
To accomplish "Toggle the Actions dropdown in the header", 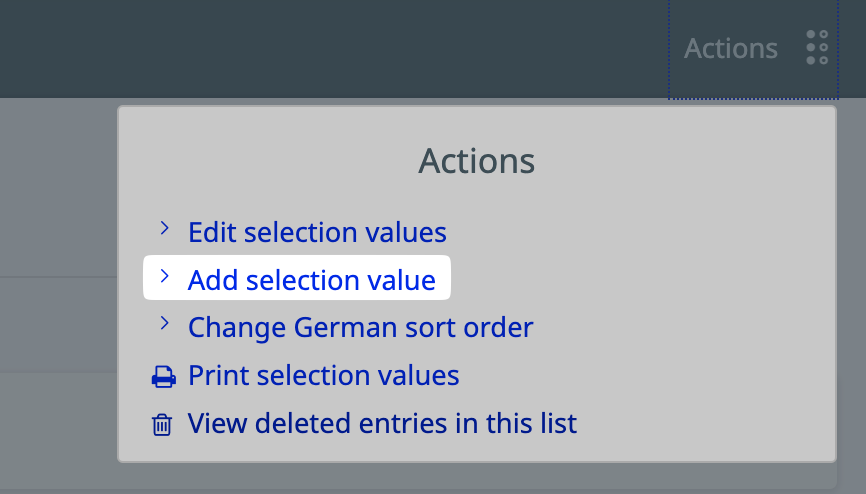I will [731, 48].
